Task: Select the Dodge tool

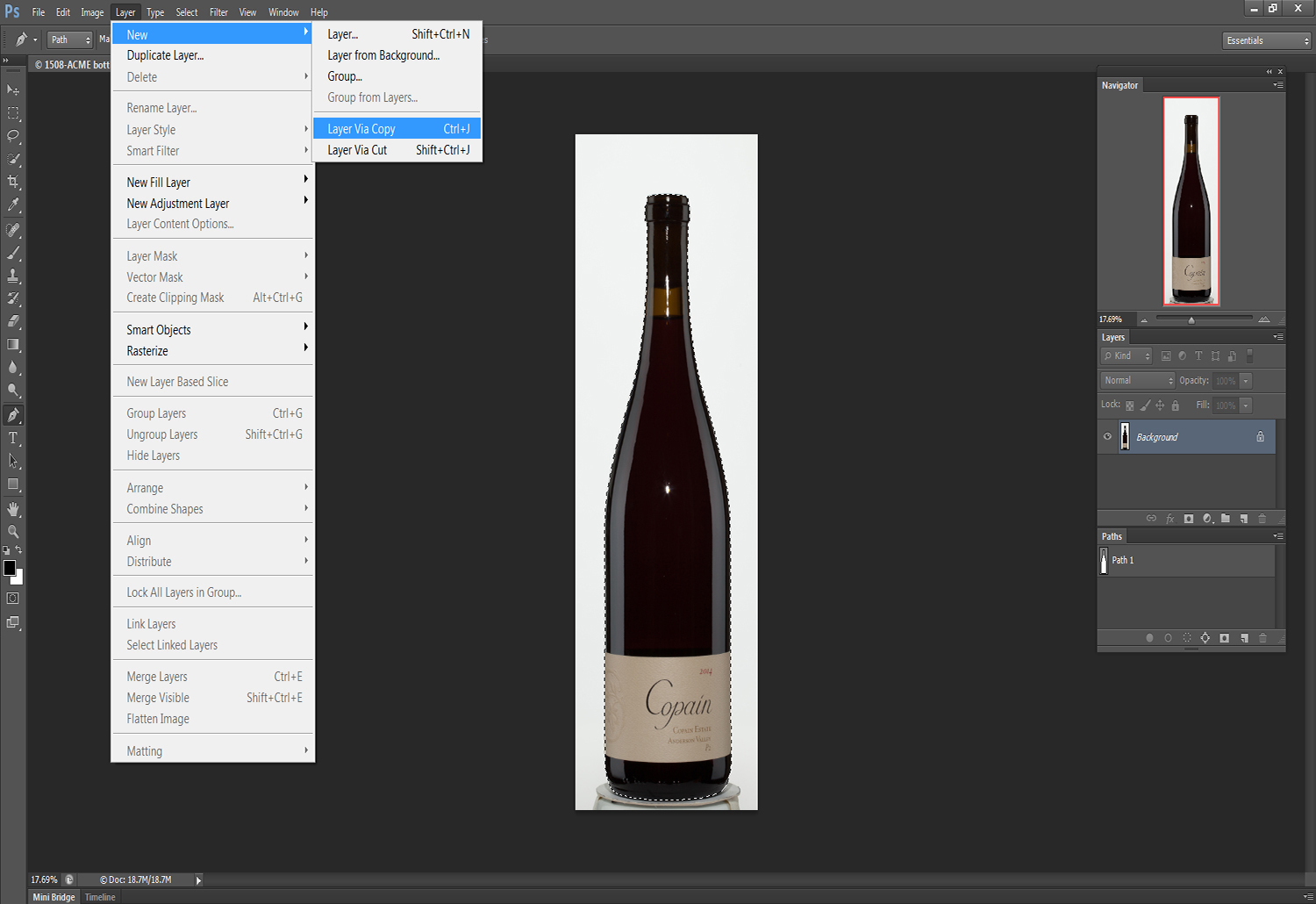Action: 13,390
